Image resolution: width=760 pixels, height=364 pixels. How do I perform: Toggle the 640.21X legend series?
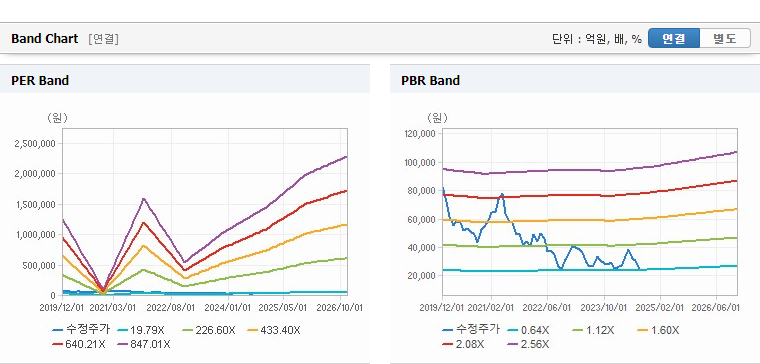[78, 344]
